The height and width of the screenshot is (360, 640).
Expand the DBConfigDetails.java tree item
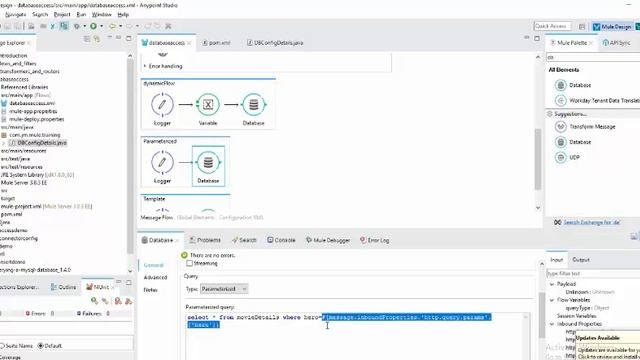click(3, 143)
